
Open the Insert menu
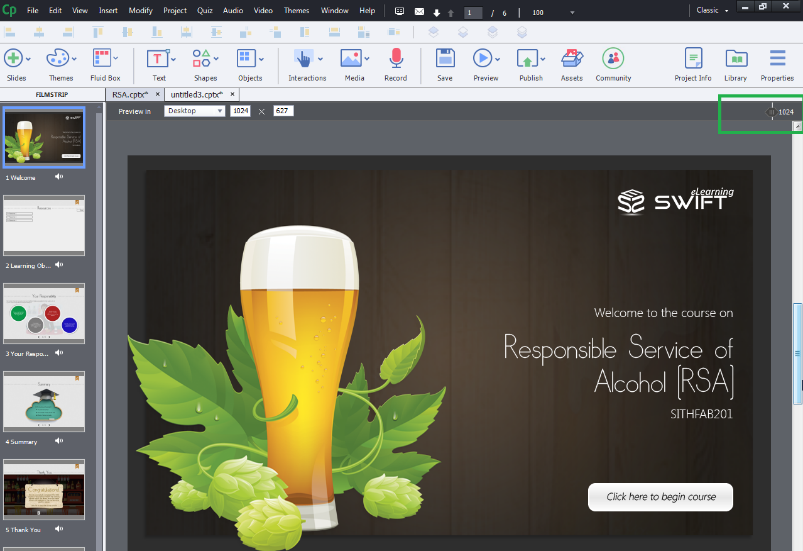tap(108, 10)
